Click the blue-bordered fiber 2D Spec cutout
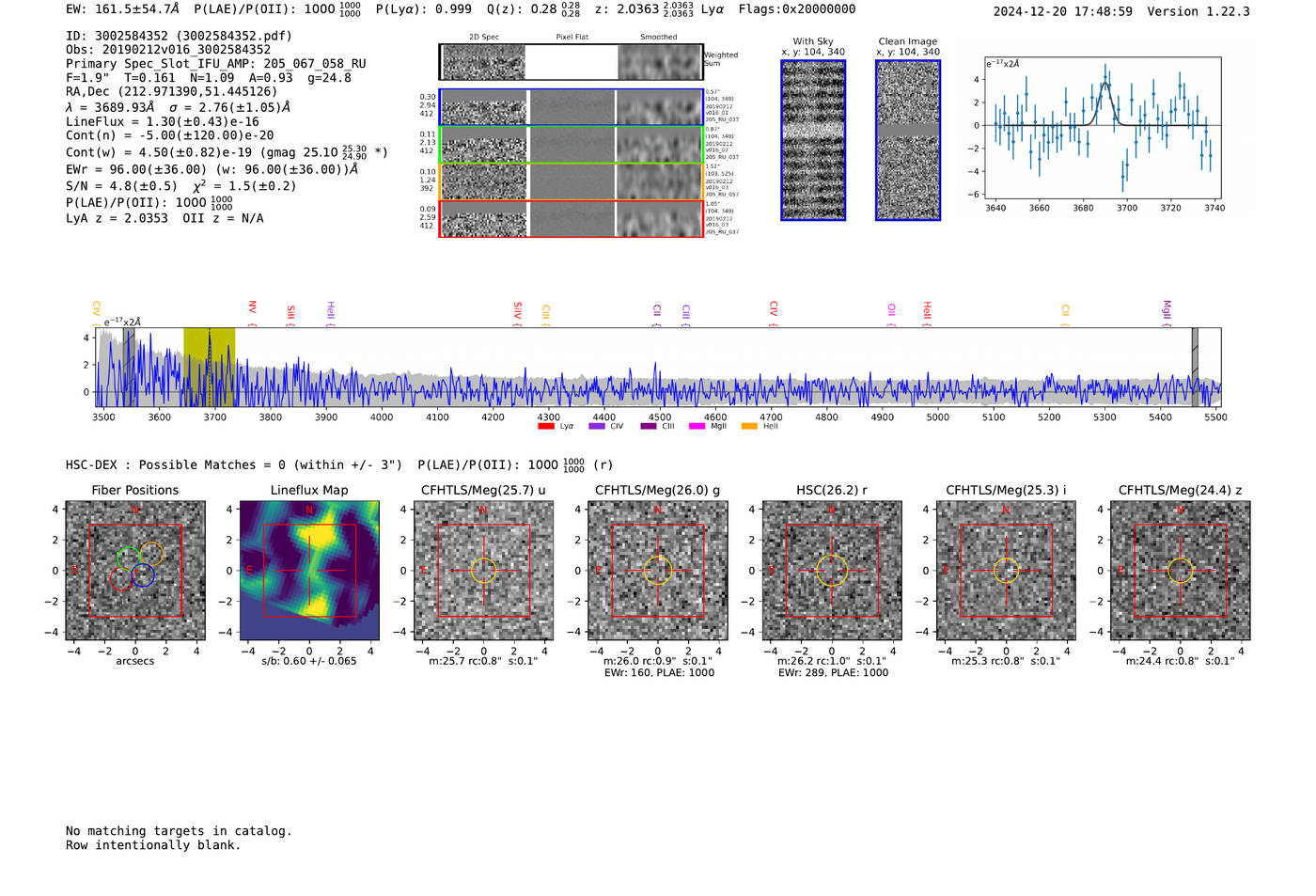The height and width of the screenshot is (896, 1316). click(484, 108)
